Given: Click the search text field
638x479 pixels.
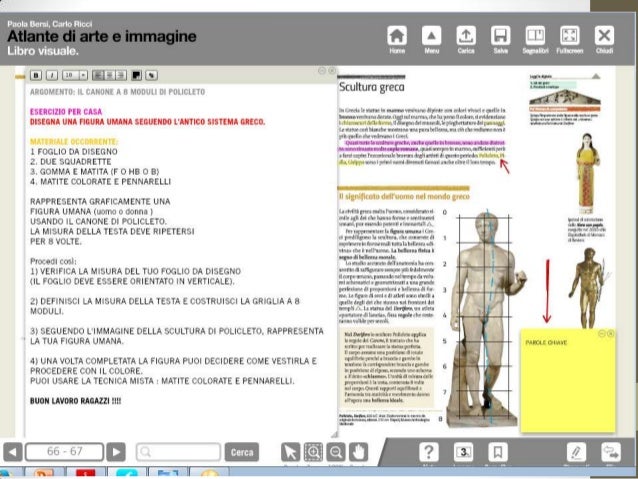Looking at the screenshot, I should tap(178, 452).
